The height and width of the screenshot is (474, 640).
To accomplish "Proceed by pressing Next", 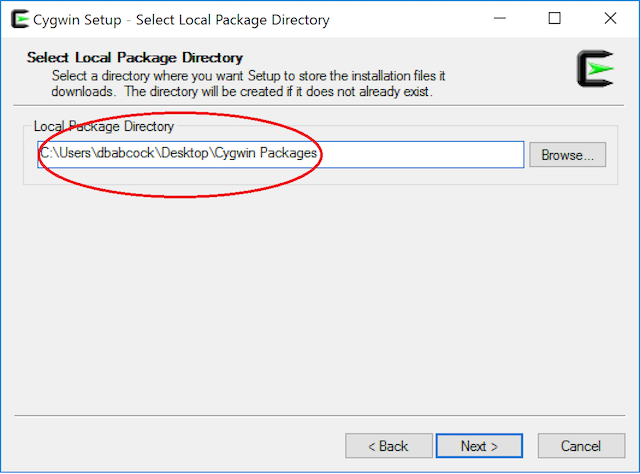I will click(478, 446).
